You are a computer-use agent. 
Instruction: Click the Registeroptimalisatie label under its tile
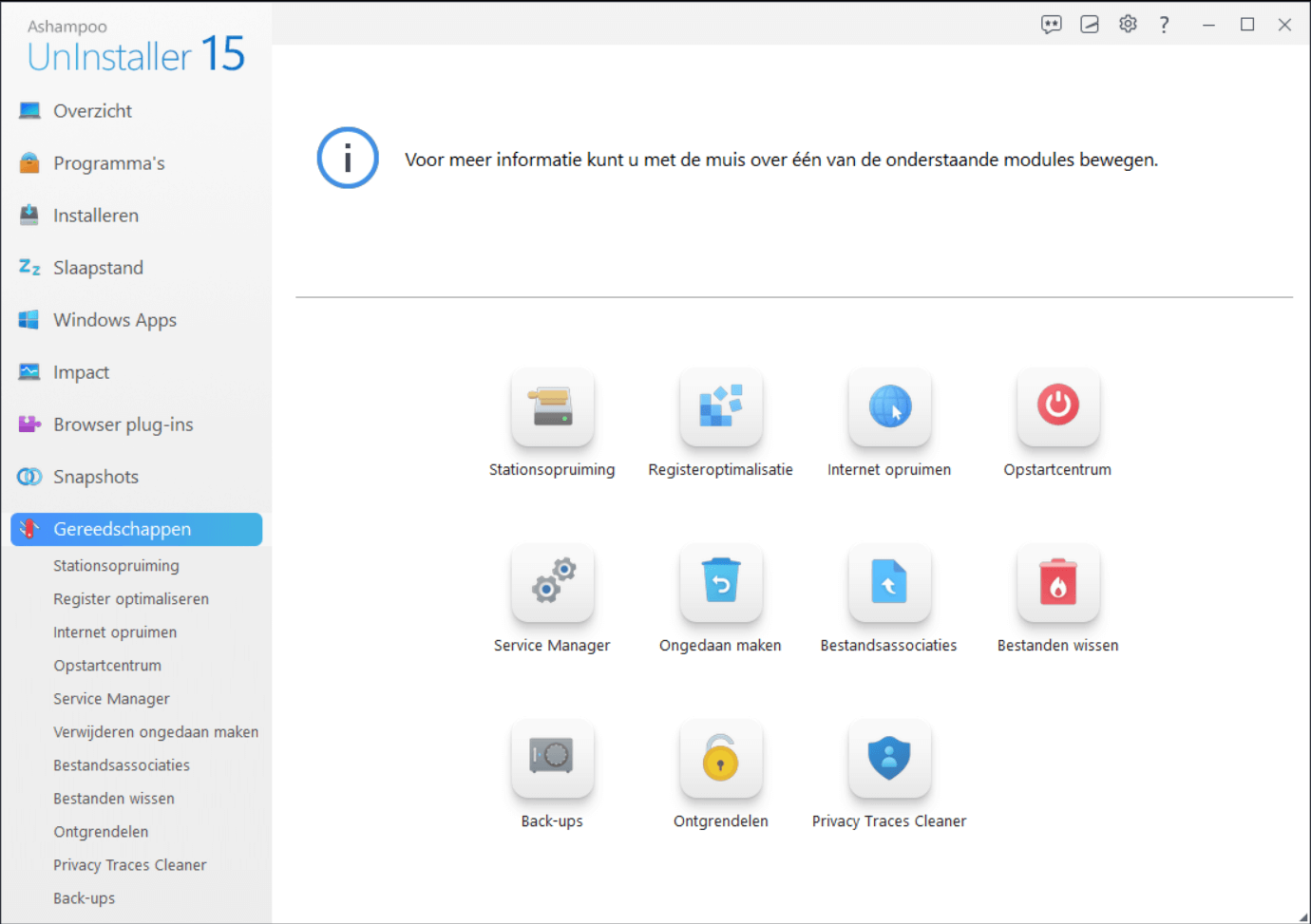pos(720,469)
